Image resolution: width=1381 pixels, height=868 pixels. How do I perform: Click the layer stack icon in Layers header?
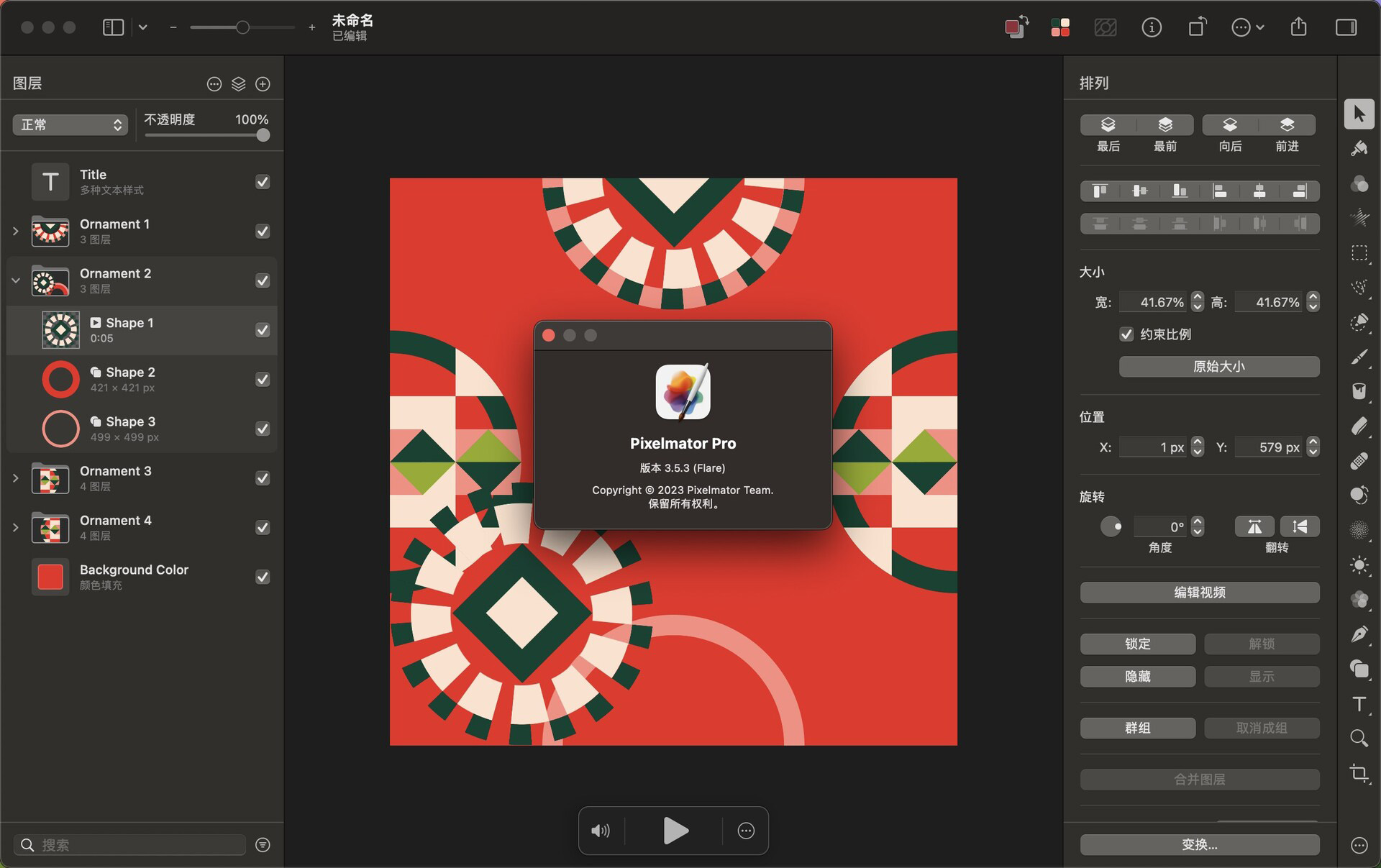pos(239,84)
